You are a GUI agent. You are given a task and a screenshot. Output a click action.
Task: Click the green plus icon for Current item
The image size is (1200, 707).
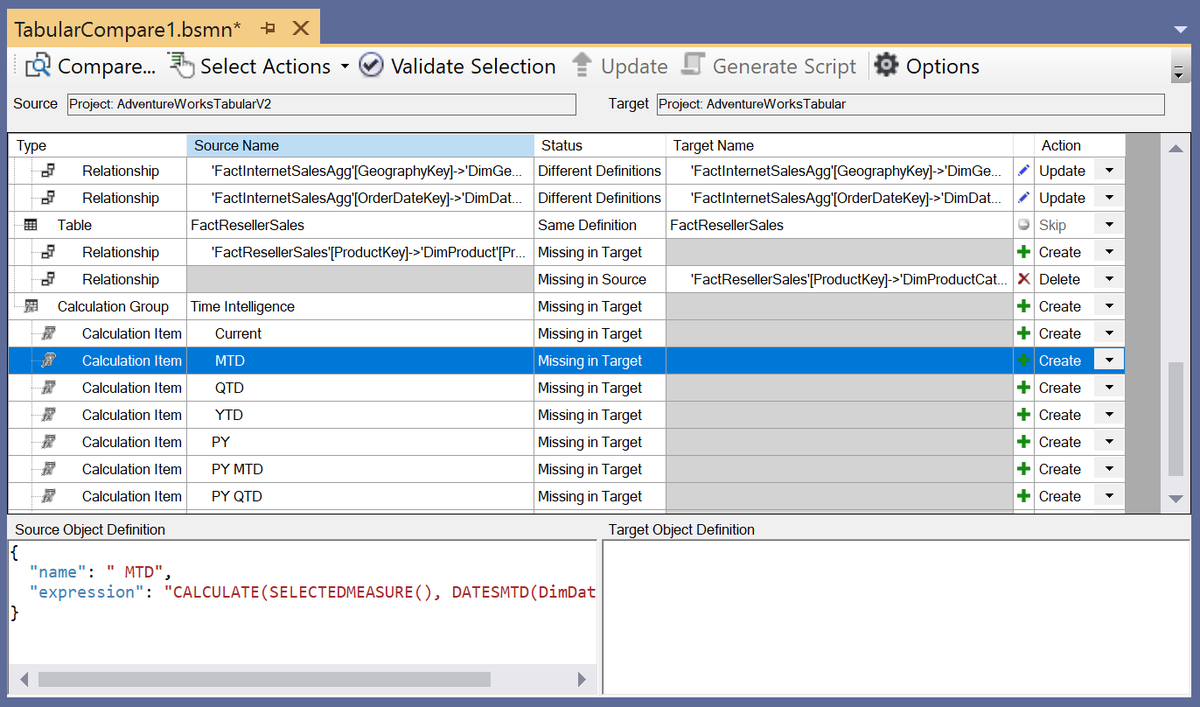coord(1023,333)
